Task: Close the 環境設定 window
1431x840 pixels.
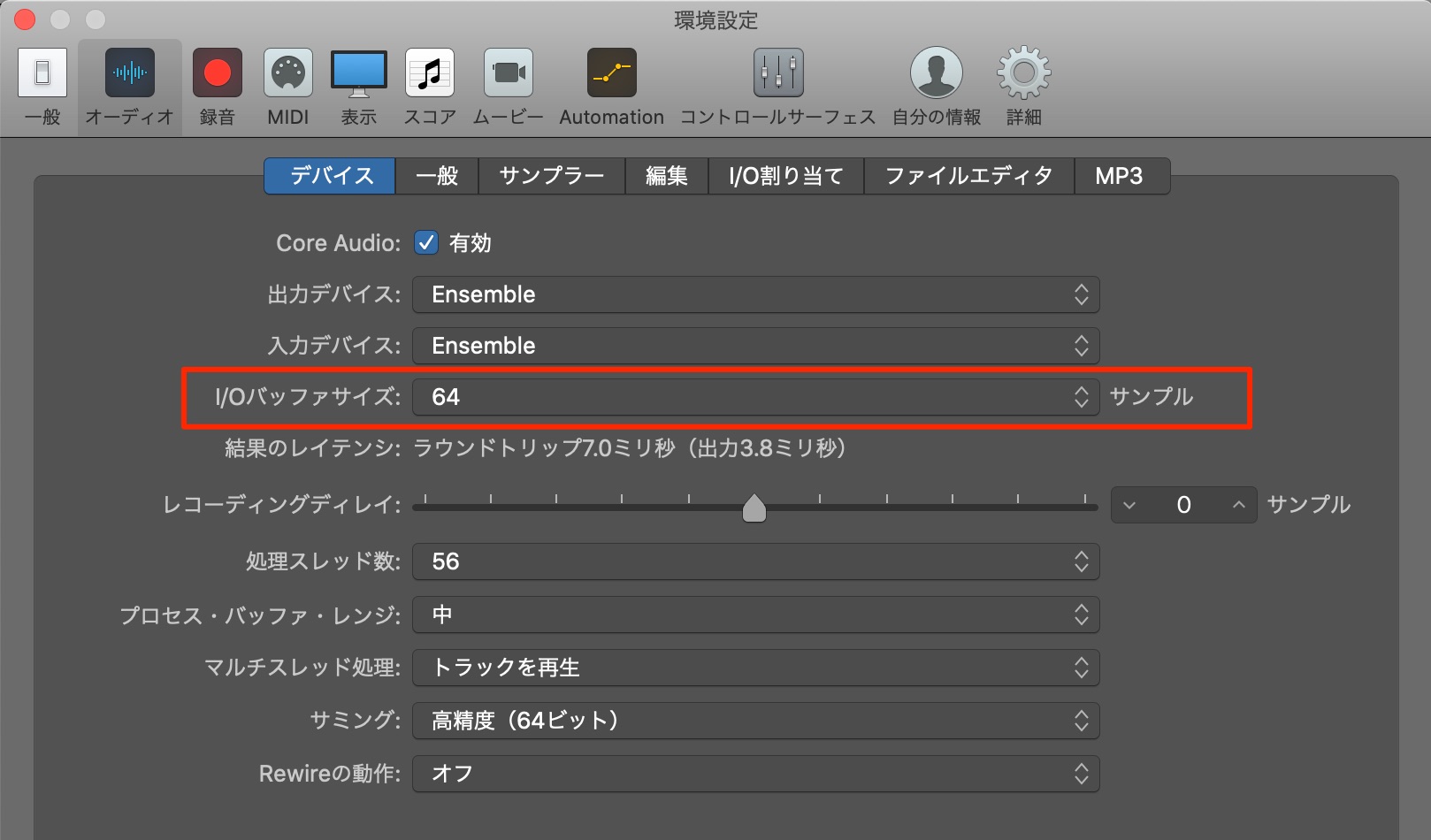Action: click(x=25, y=19)
